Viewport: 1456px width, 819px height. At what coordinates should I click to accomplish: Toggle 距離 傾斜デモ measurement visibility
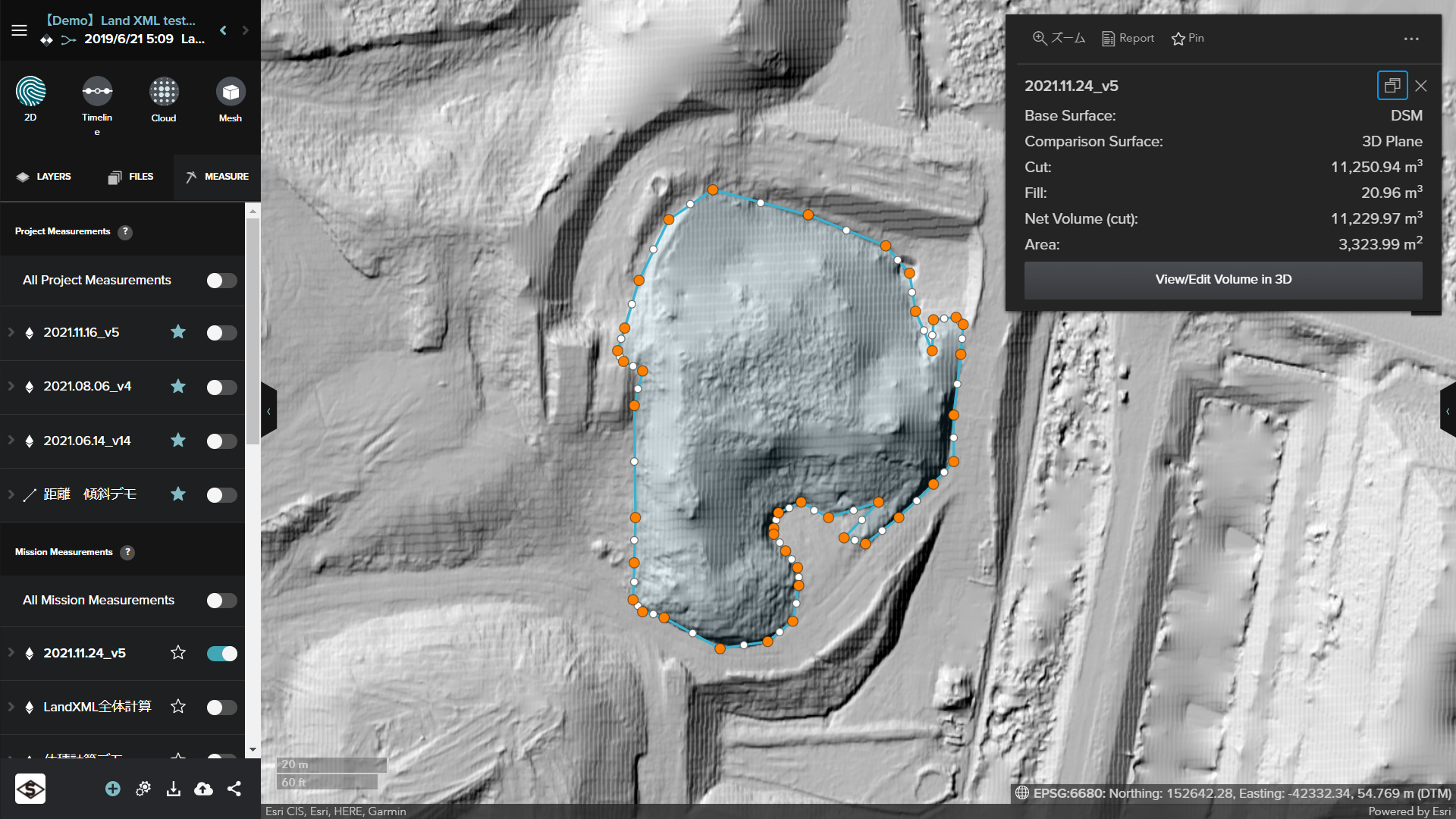(x=221, y=495)
